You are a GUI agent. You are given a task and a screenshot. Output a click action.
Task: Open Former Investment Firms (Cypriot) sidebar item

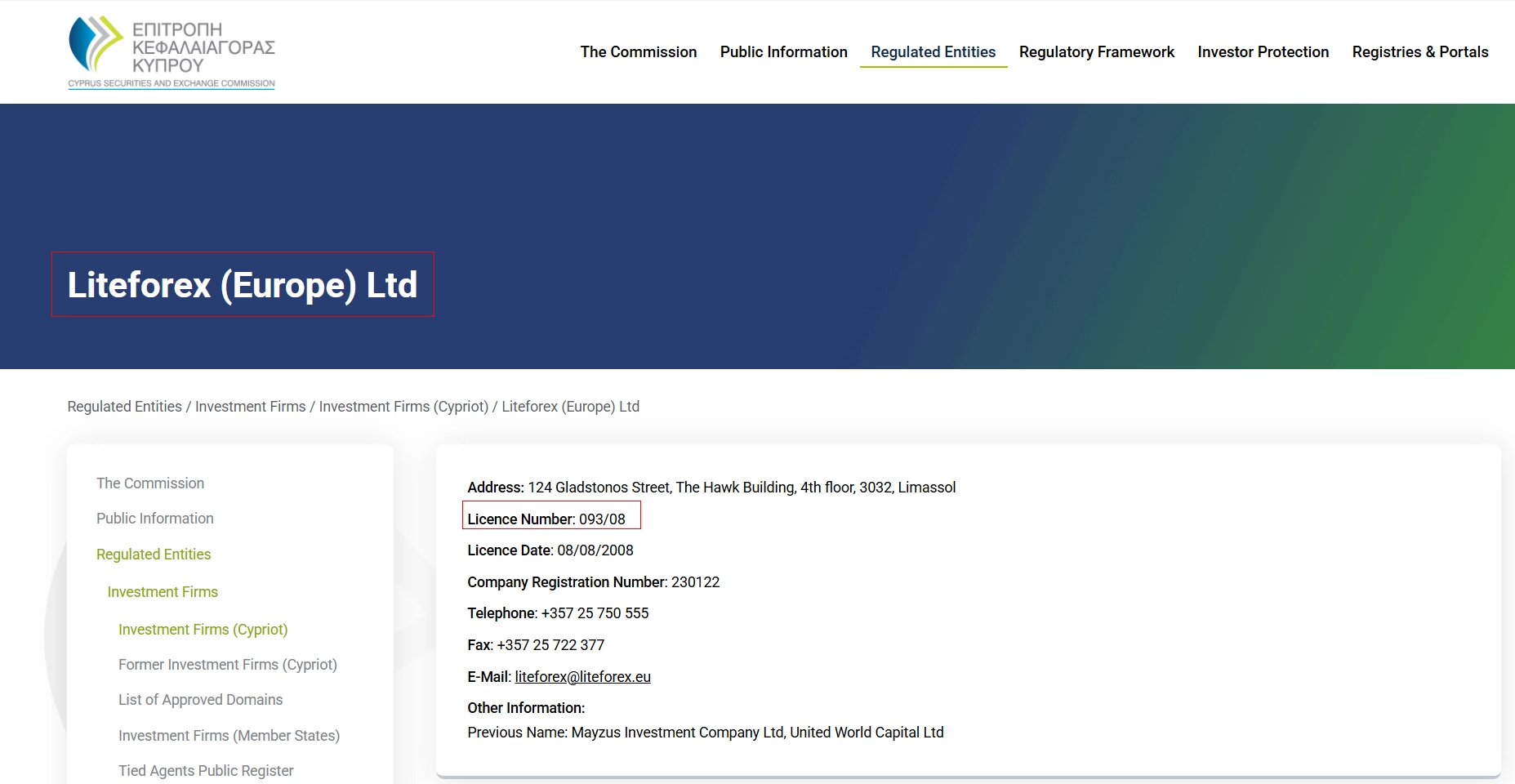pos(228,665)
